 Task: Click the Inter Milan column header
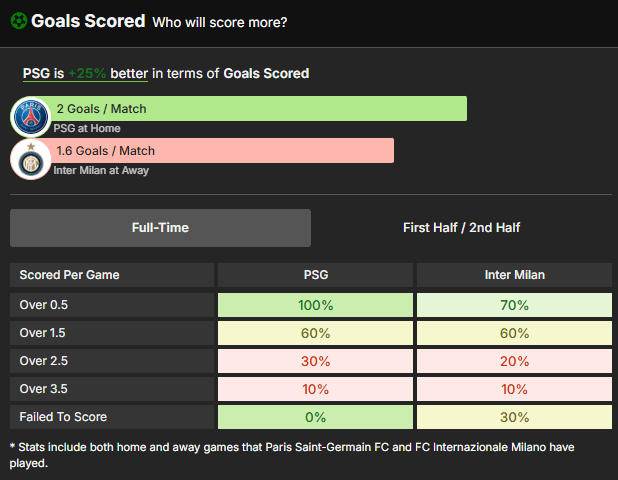click(x=514, y=275)
